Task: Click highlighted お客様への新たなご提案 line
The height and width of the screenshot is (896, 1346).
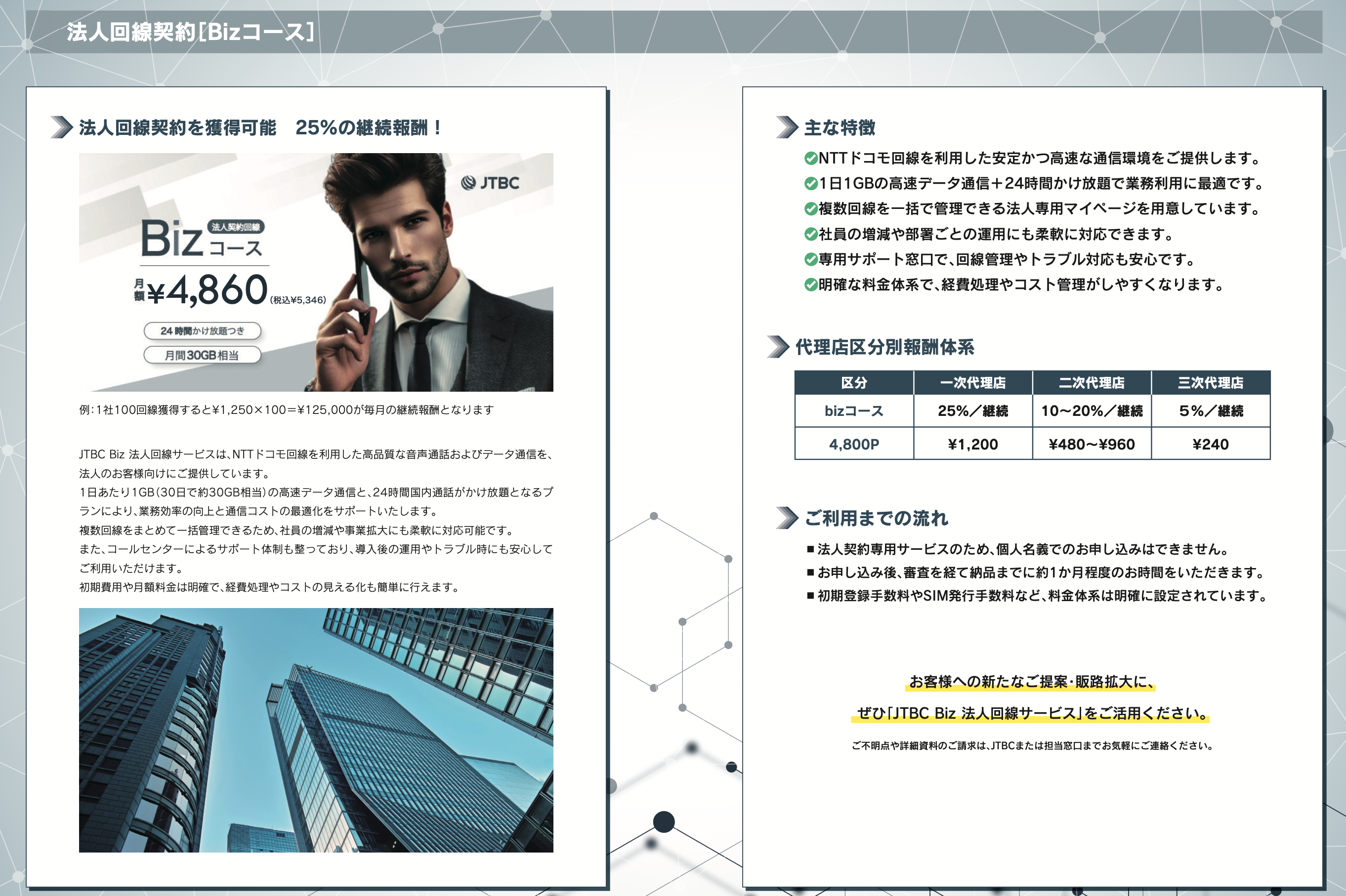Action: click(1031, 682)
